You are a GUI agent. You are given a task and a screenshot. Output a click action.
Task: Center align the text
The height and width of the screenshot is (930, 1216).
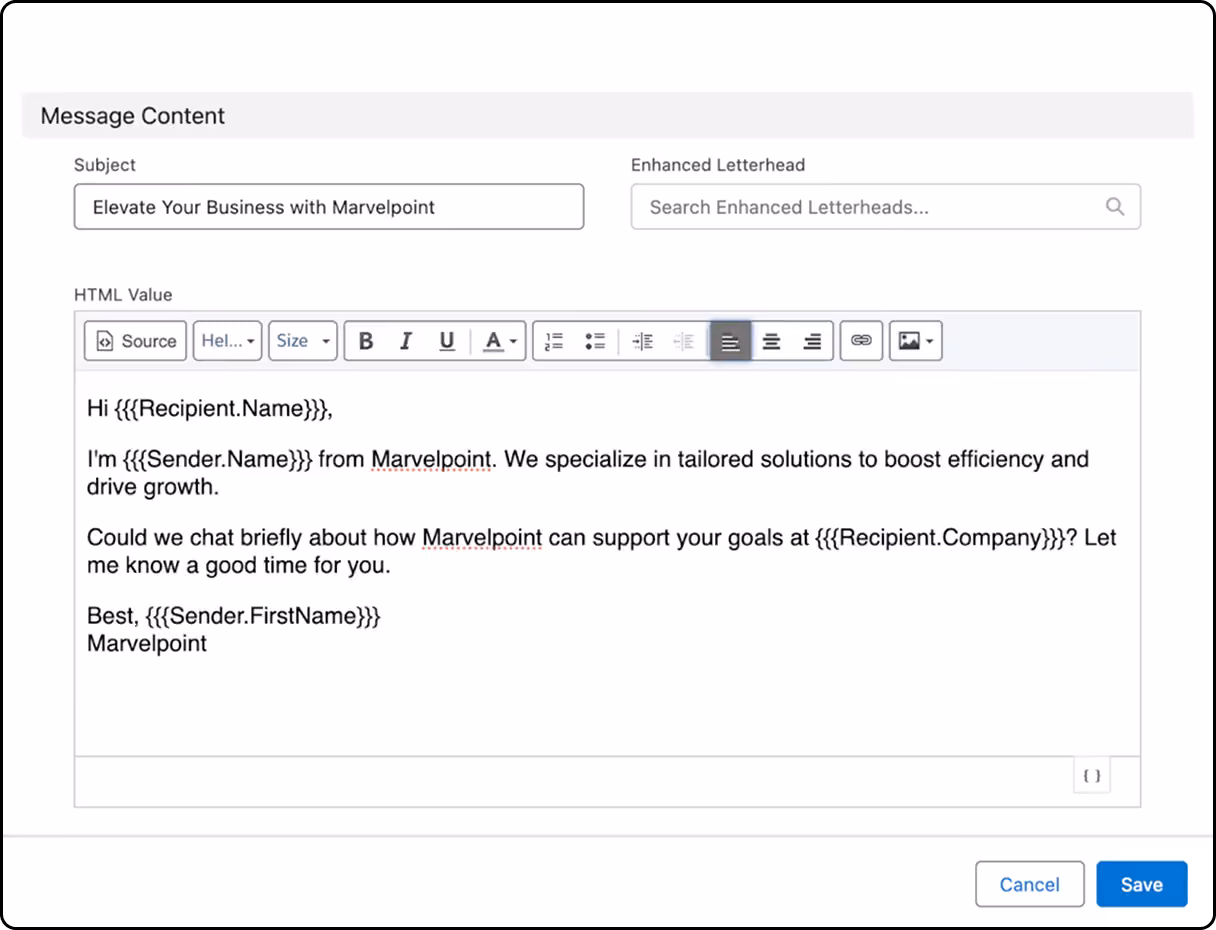(771, 341)
